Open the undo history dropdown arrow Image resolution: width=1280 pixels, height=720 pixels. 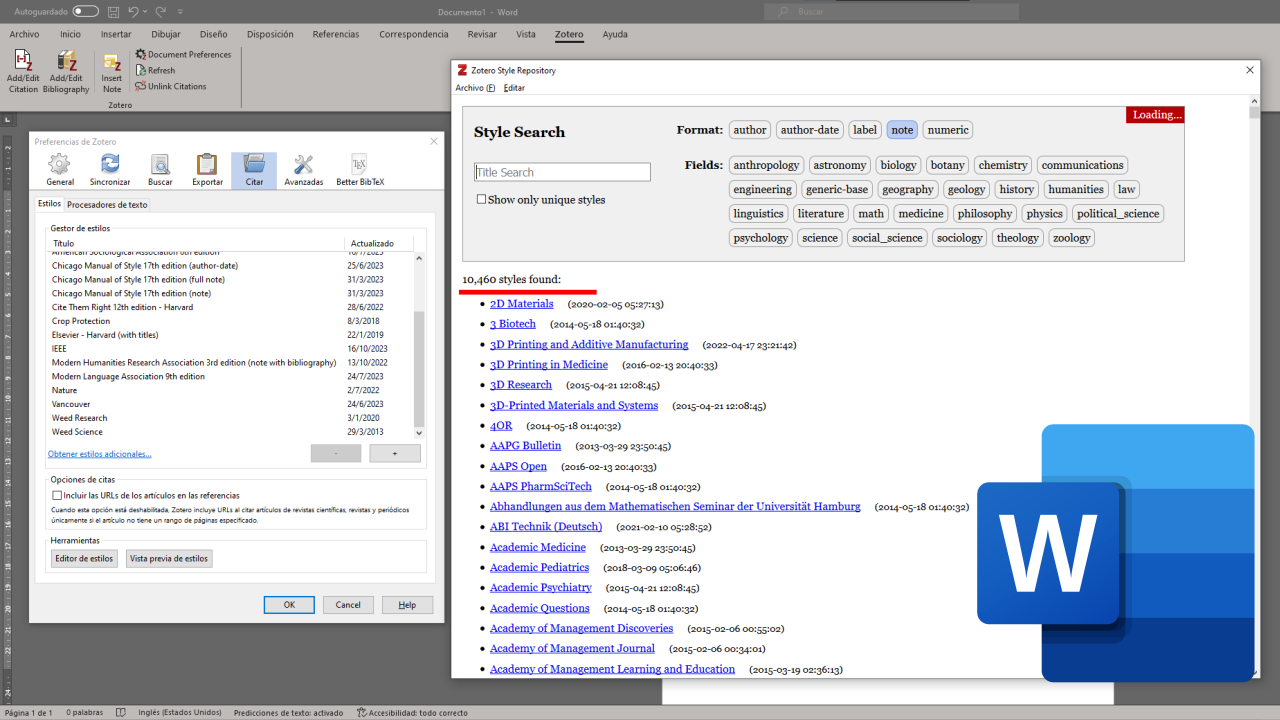145,12
